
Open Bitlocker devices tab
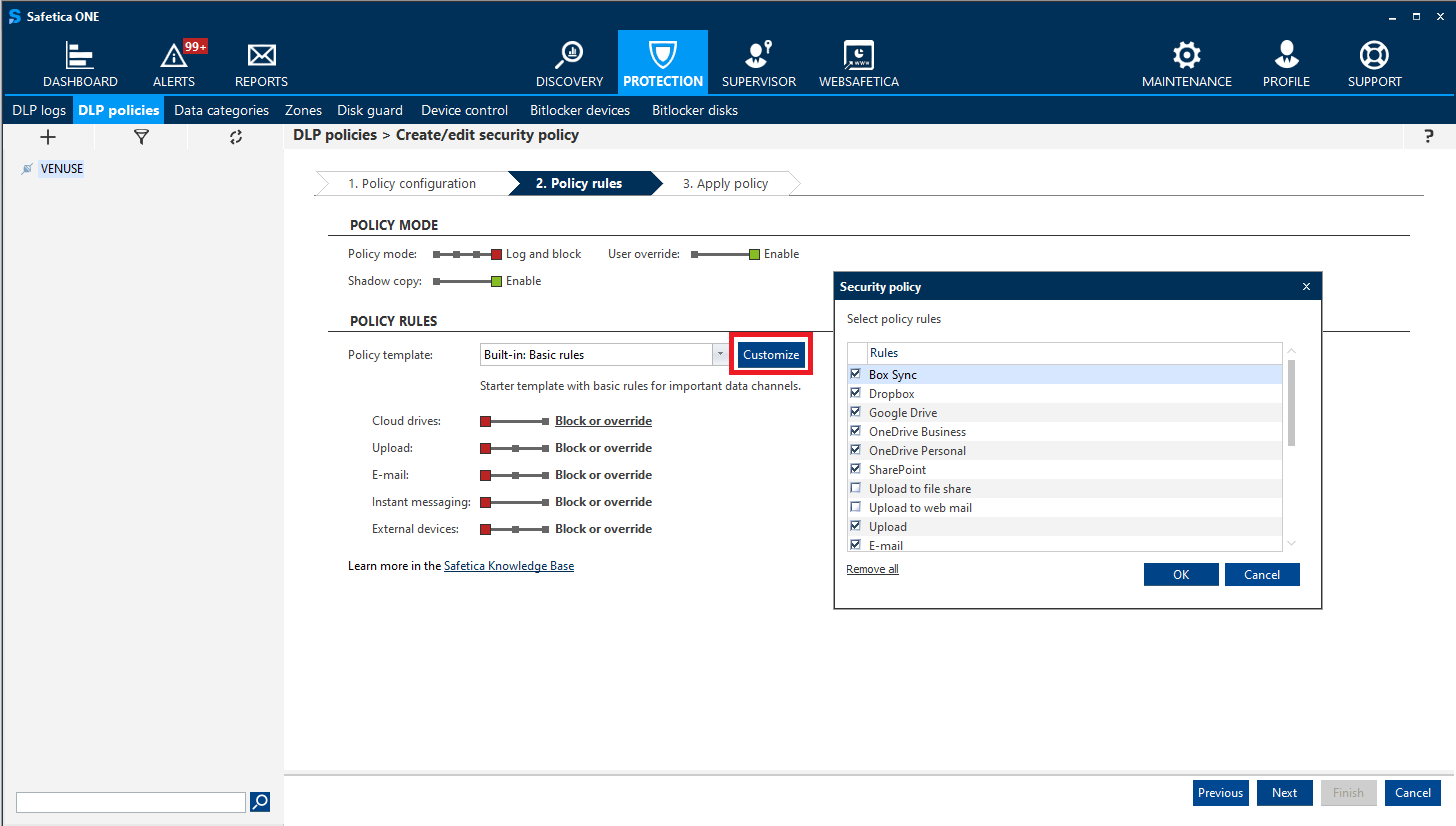pos(580,110)
